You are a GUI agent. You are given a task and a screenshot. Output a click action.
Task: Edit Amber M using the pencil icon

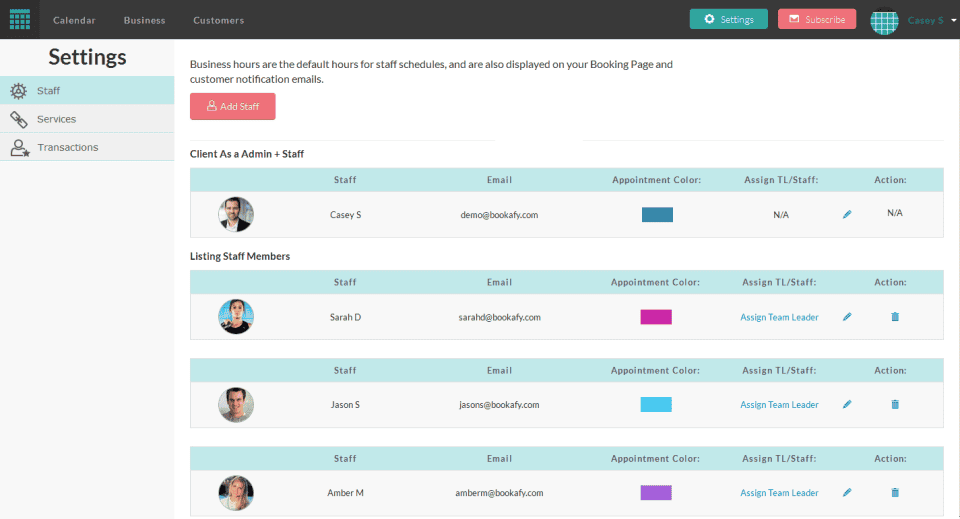click(x=847, y=493)
